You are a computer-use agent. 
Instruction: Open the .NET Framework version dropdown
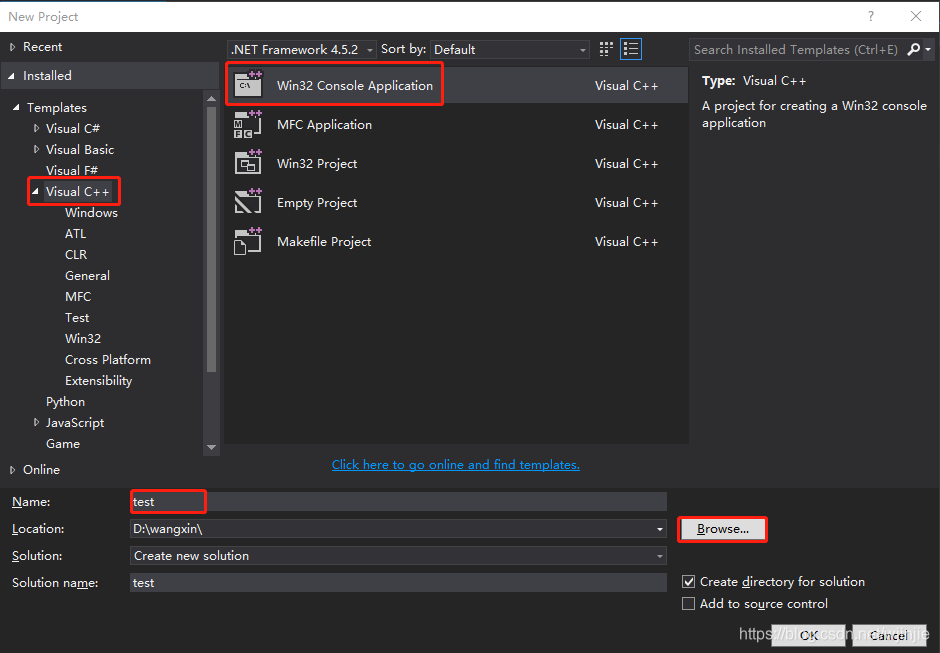[x=302, y=50]
